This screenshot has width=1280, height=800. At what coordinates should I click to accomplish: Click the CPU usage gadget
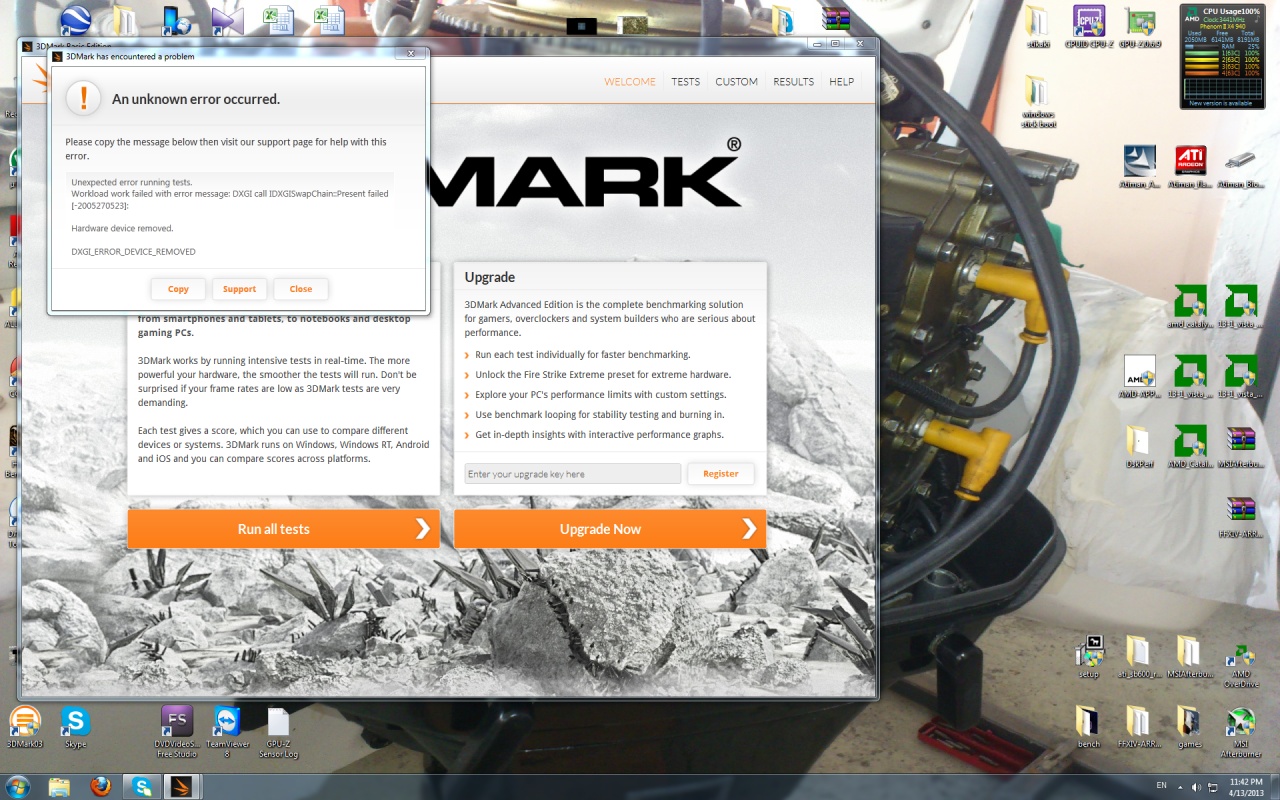1221,57
